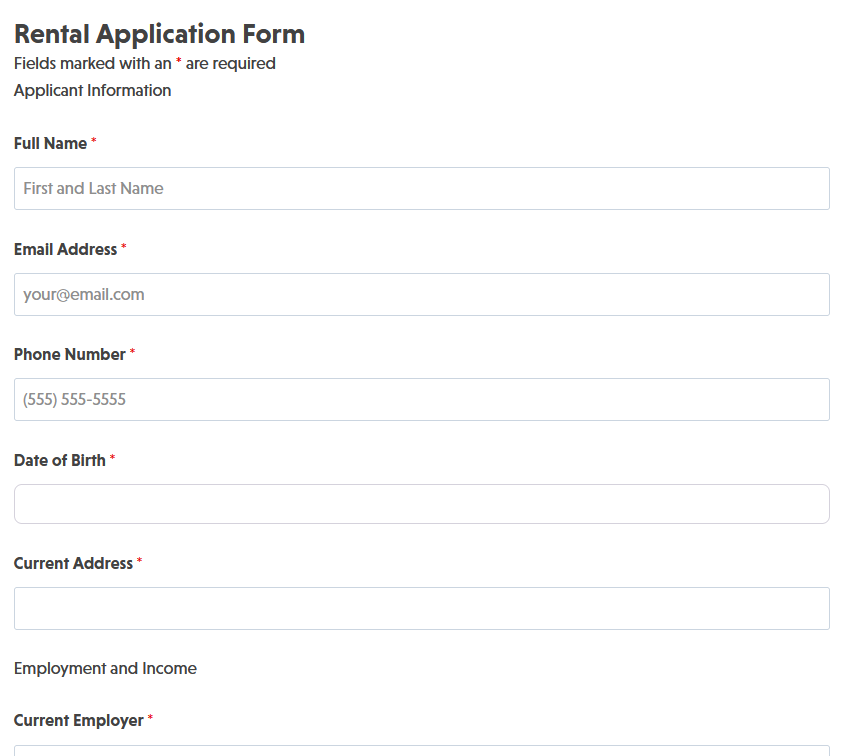Click the red asterisk after Current Employer
This screenshot has width=847, height=756.
pyautogui.click(x=151, y=720)
